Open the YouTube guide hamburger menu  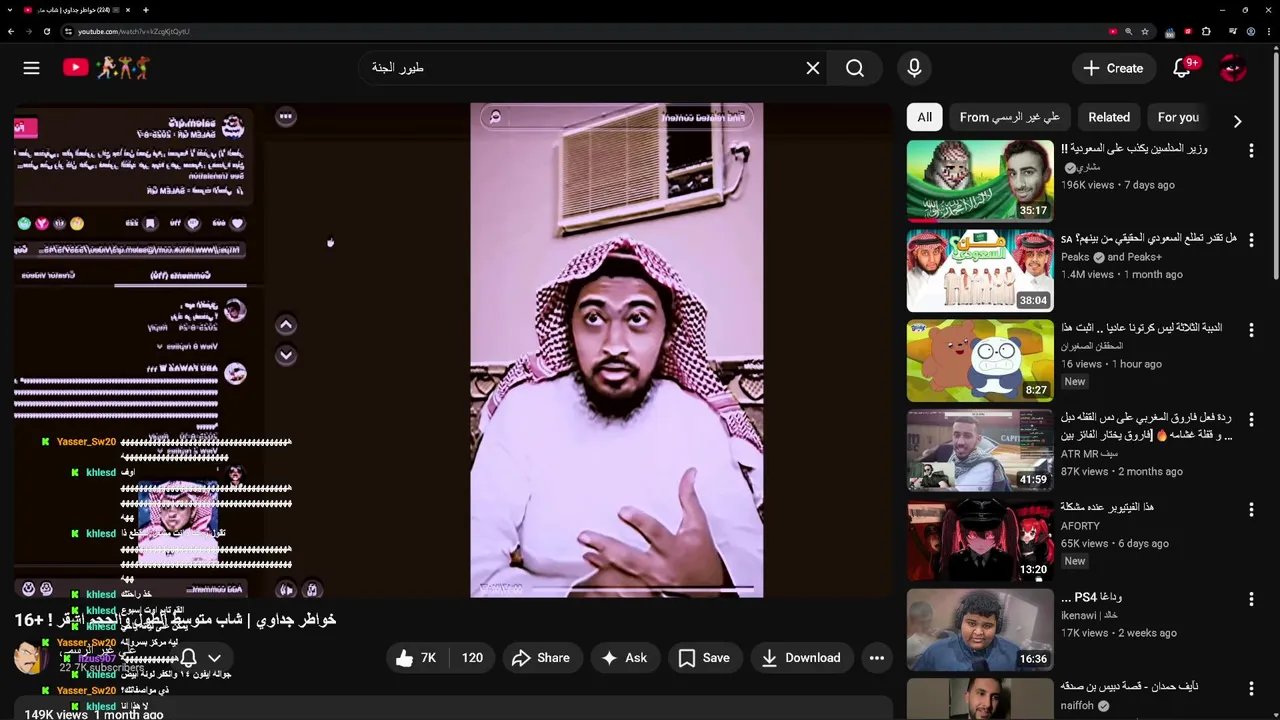point(31,68)
